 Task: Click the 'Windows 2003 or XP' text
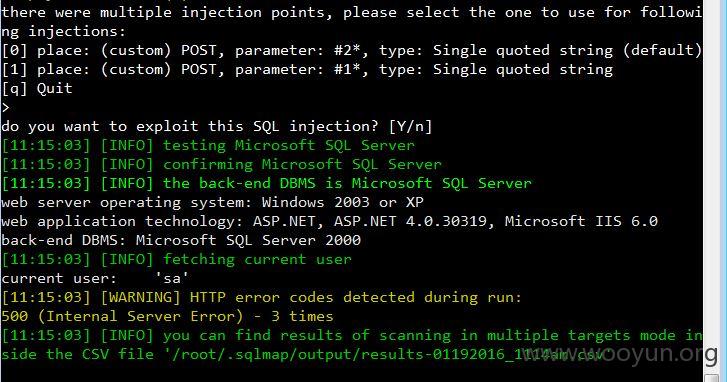(343, 203)
